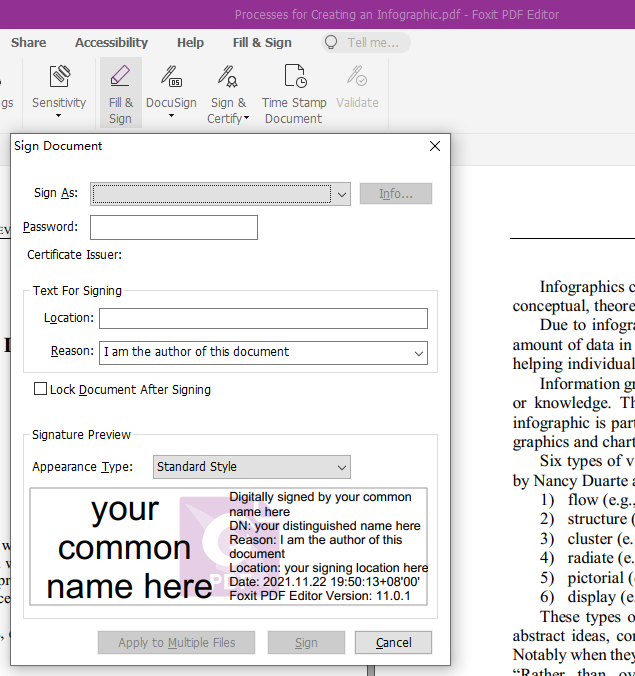The height and width of the screenshot is (676, 635).
Task: Enable Lock Document After Signing
Action: pos(41,389)
